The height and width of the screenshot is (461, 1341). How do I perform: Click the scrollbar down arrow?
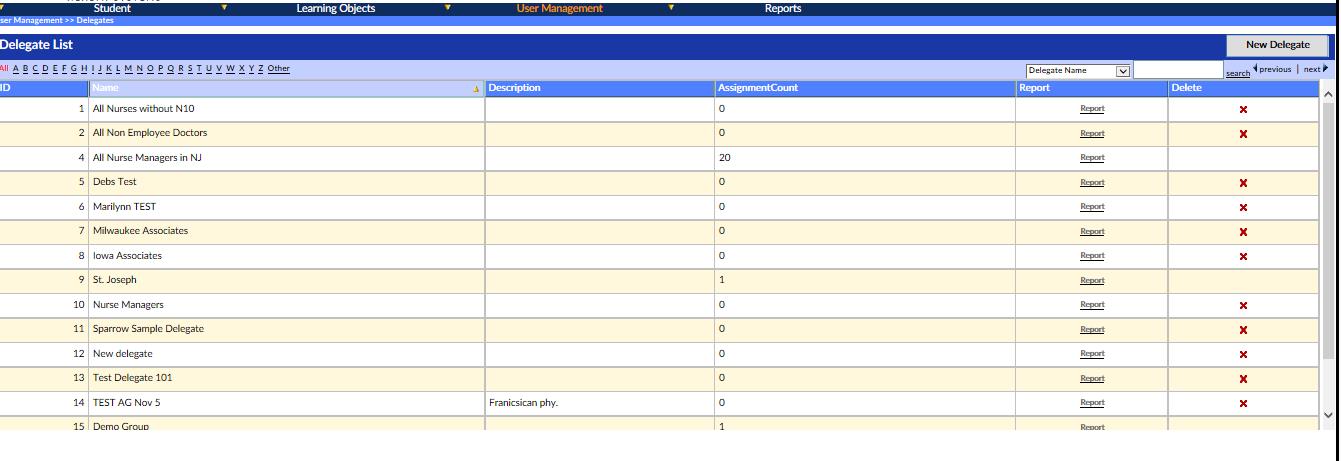coord(1328,413)
